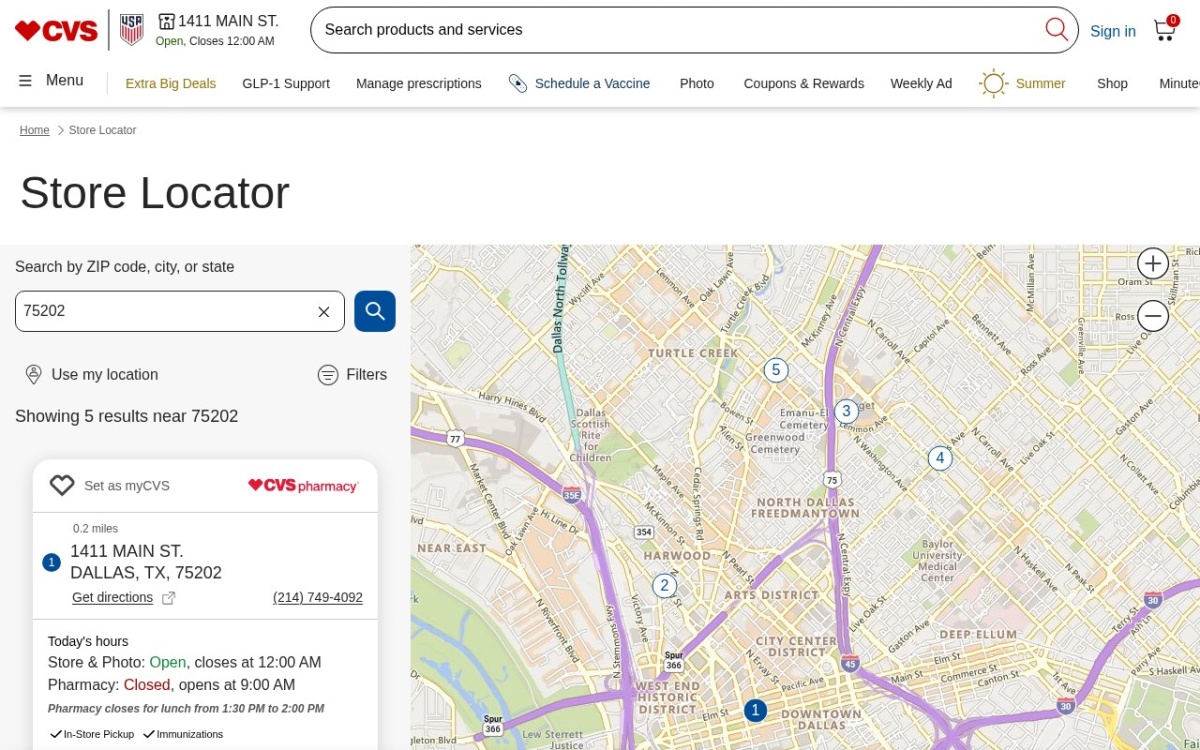Screen dimensions: 1200x750
Task: Select Coupons & Rewards in the navigation
Action: pyautogui.click(x=803, y=83)
